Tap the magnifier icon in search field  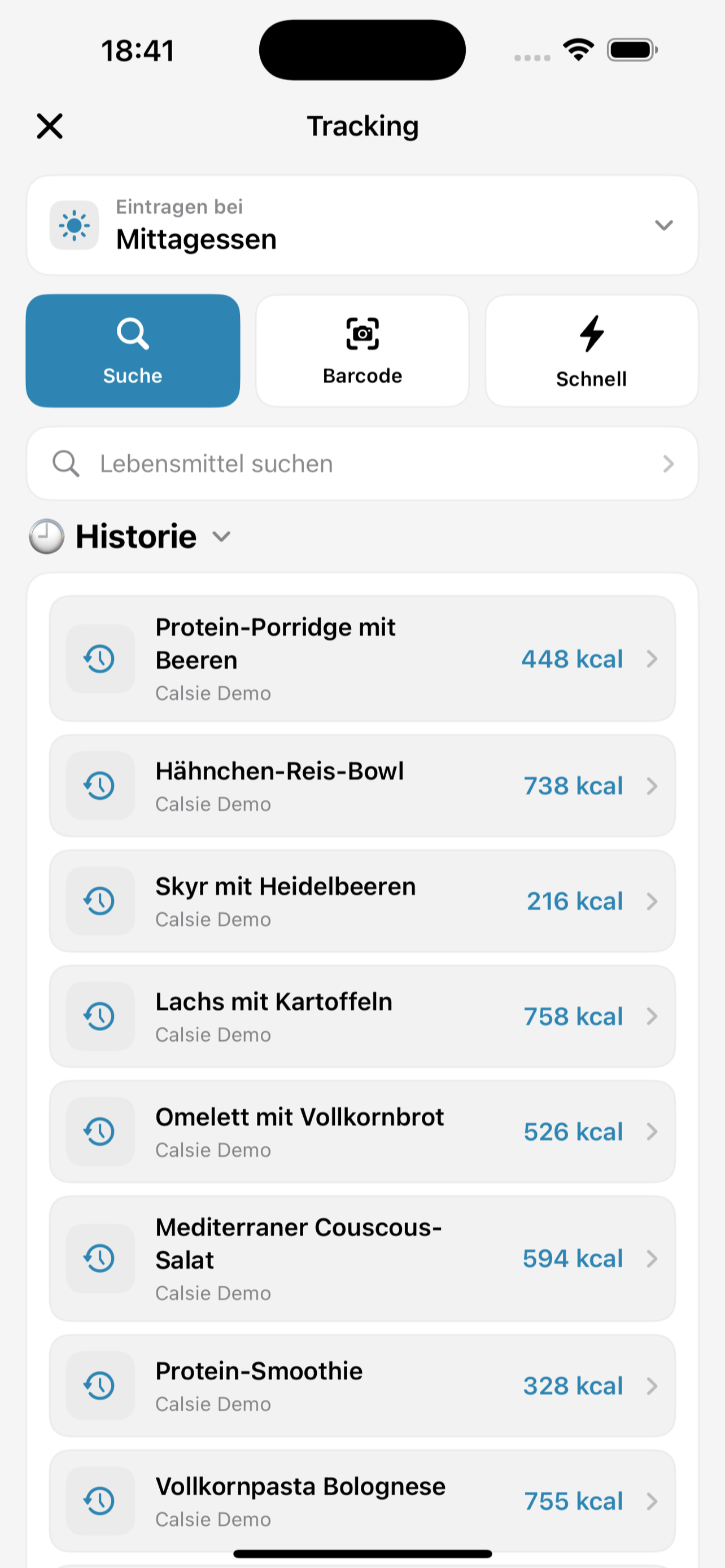tap(65, 464)
